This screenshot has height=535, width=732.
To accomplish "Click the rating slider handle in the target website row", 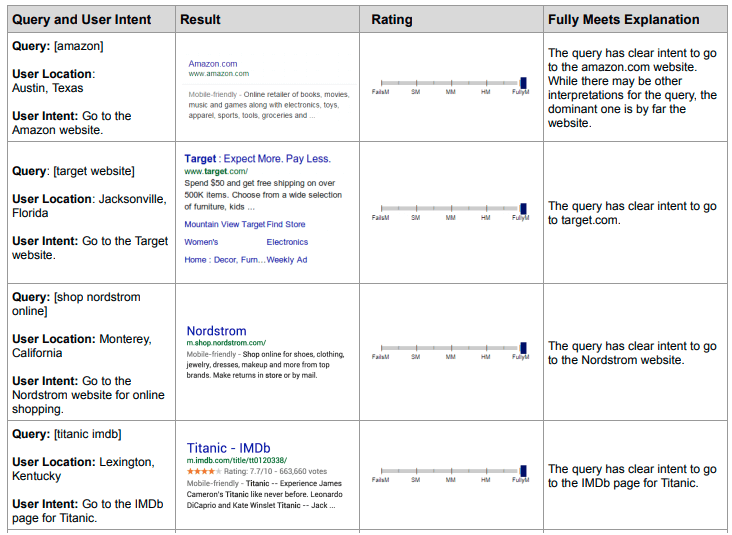I will tap(523, 208).
